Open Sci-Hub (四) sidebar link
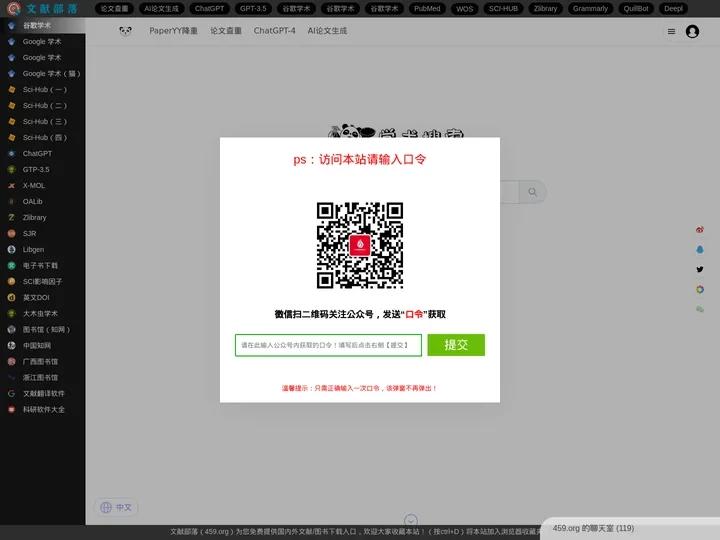The height and width of the screenshot is (540, 720). [x=43, y=137]
